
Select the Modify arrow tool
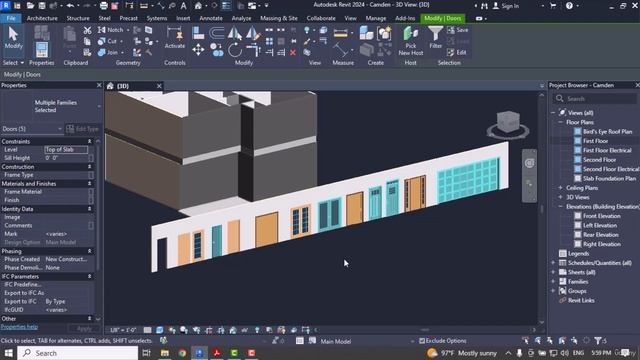(13, 38)
